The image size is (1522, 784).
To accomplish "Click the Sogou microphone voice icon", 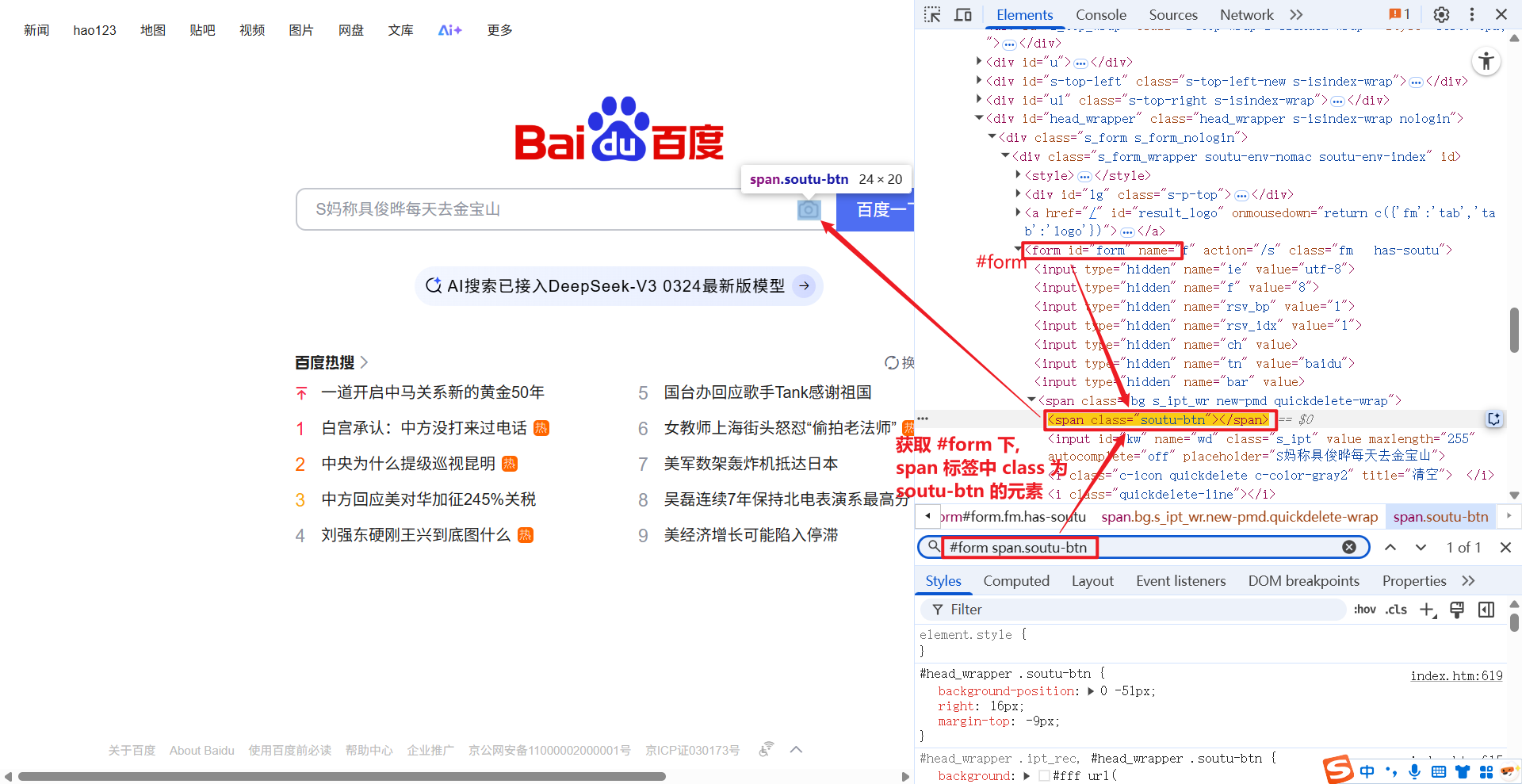I will 1415,771.
